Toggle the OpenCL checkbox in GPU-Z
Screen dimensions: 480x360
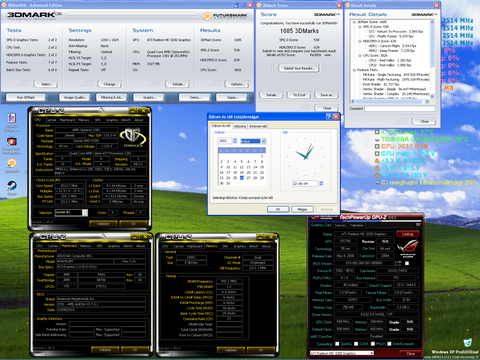coord(337,344)
